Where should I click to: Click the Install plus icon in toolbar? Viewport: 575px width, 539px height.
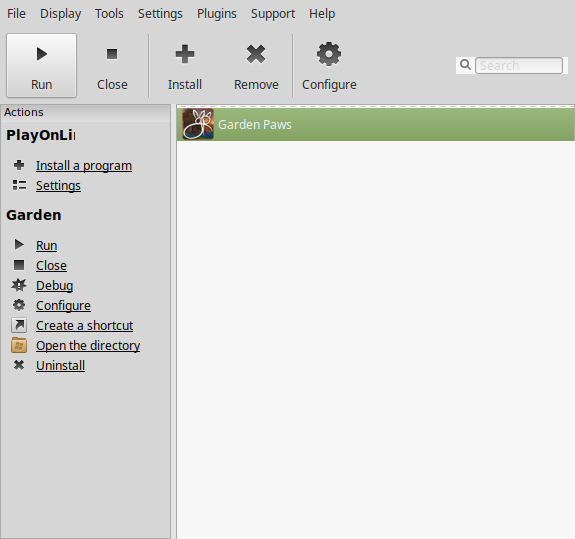[185, 54]
